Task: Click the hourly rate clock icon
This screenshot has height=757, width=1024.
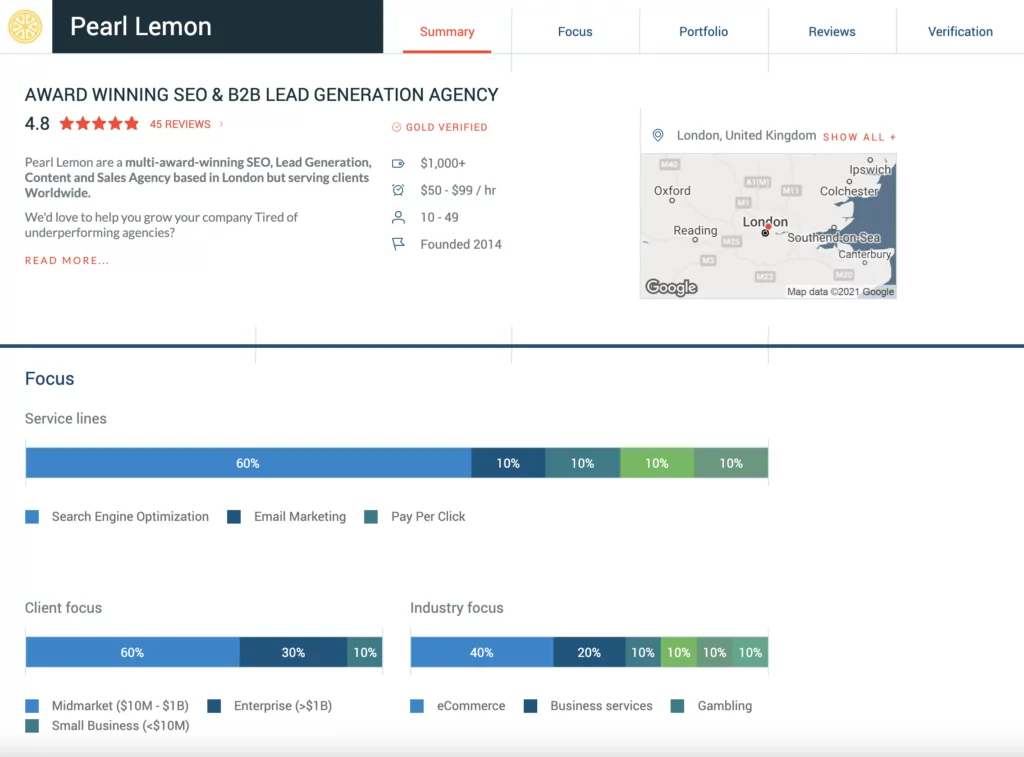Action: pyautogui.click(x=398, y=190)
